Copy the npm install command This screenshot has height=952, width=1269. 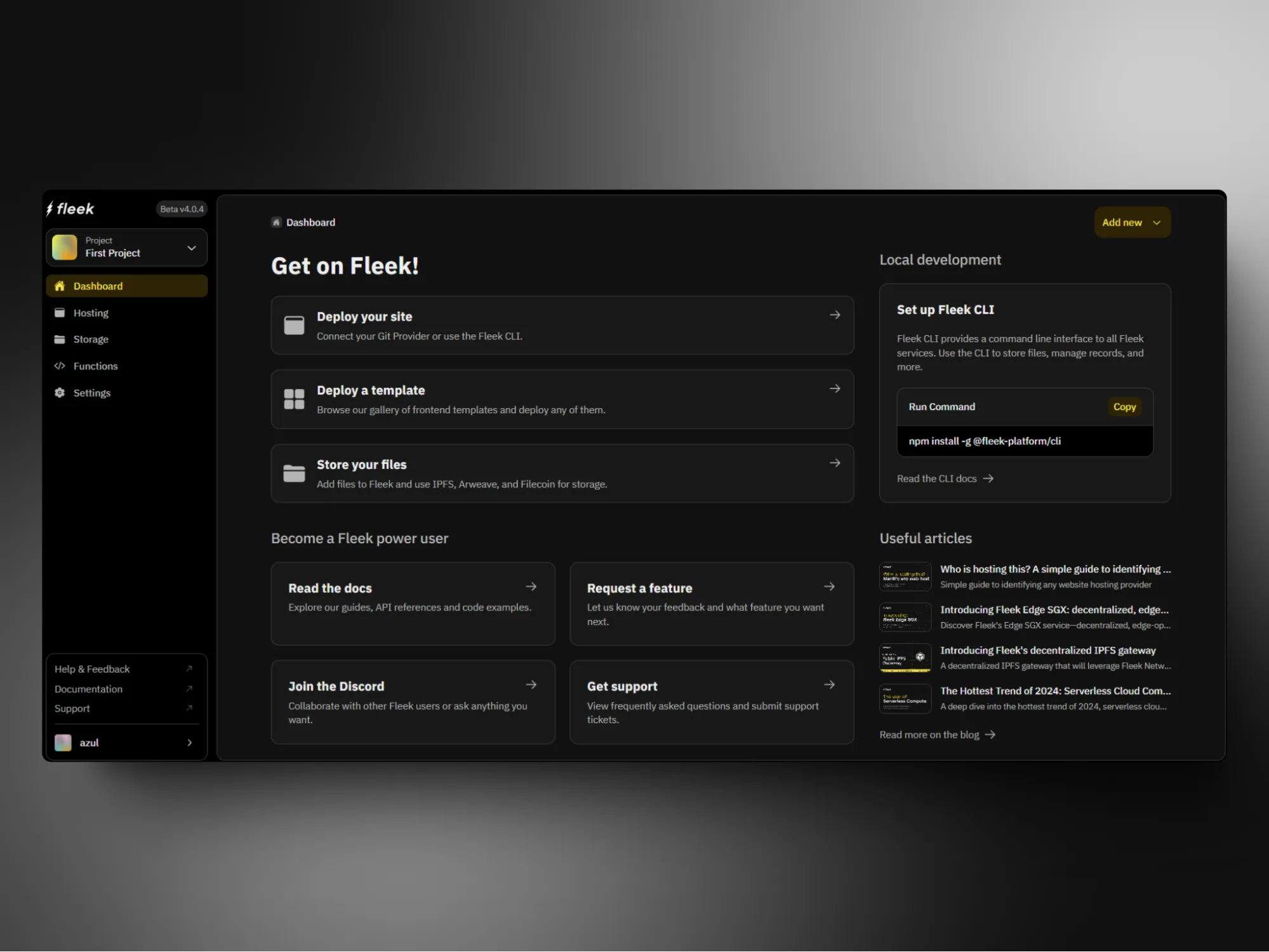tap(1124, 407)
